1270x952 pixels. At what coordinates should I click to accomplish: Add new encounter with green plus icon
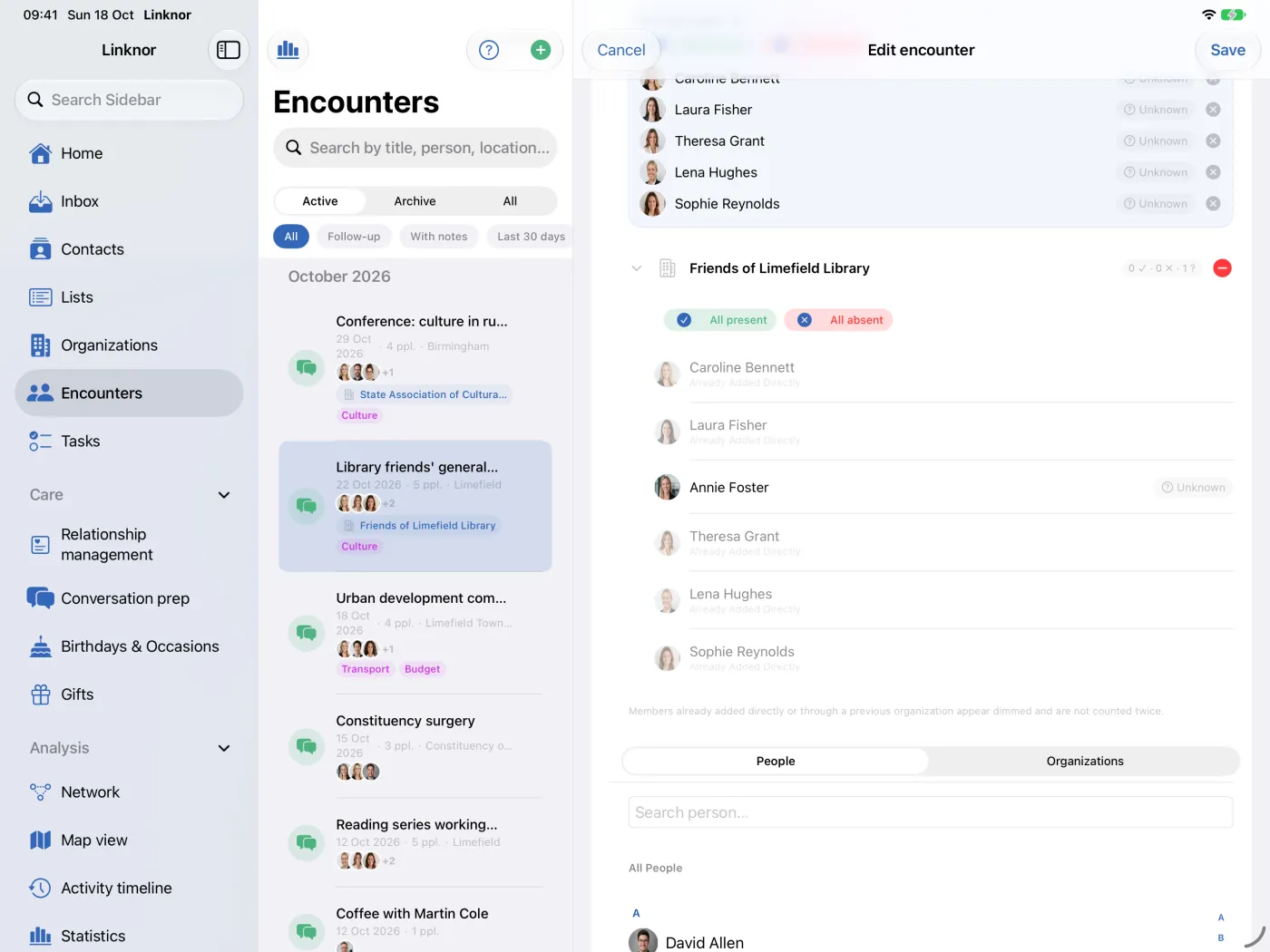541,50
